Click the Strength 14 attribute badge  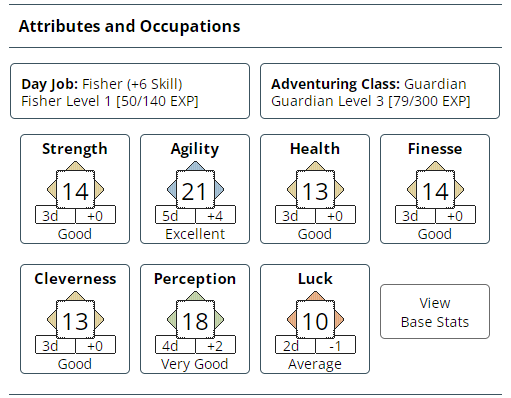(75, 189)
